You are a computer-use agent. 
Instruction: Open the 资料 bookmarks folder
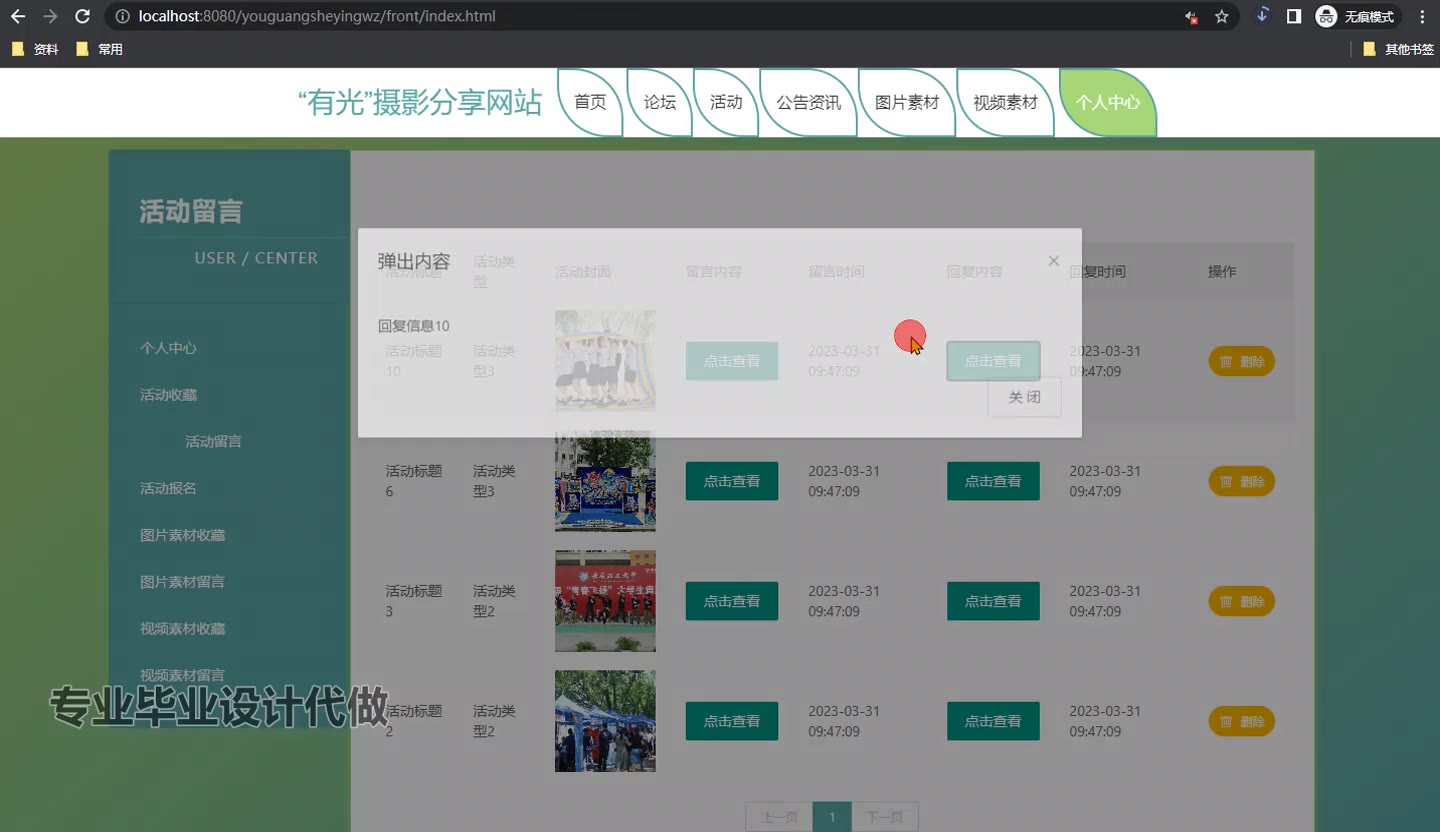35,49
